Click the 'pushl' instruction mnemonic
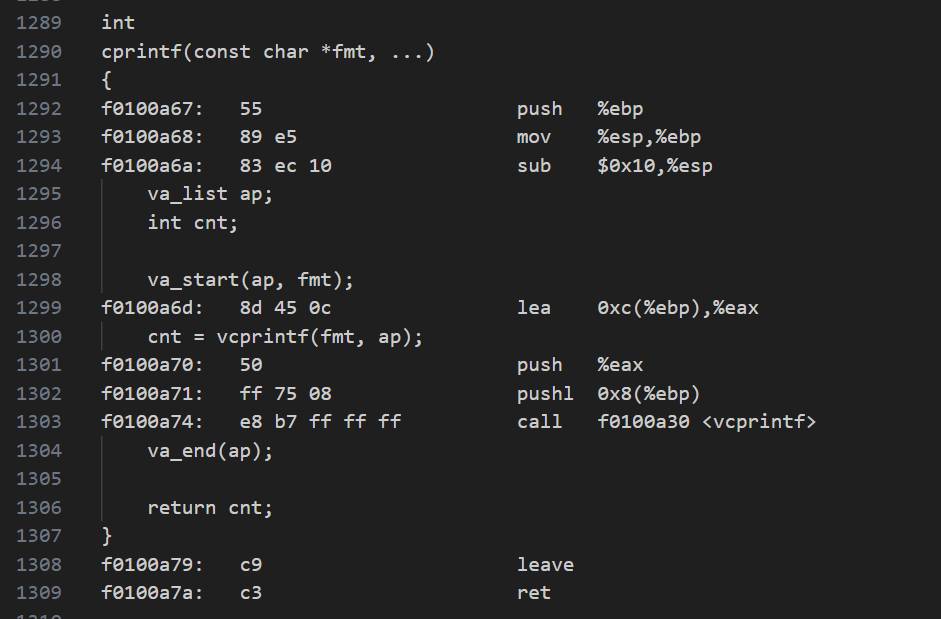 [545, 393]
